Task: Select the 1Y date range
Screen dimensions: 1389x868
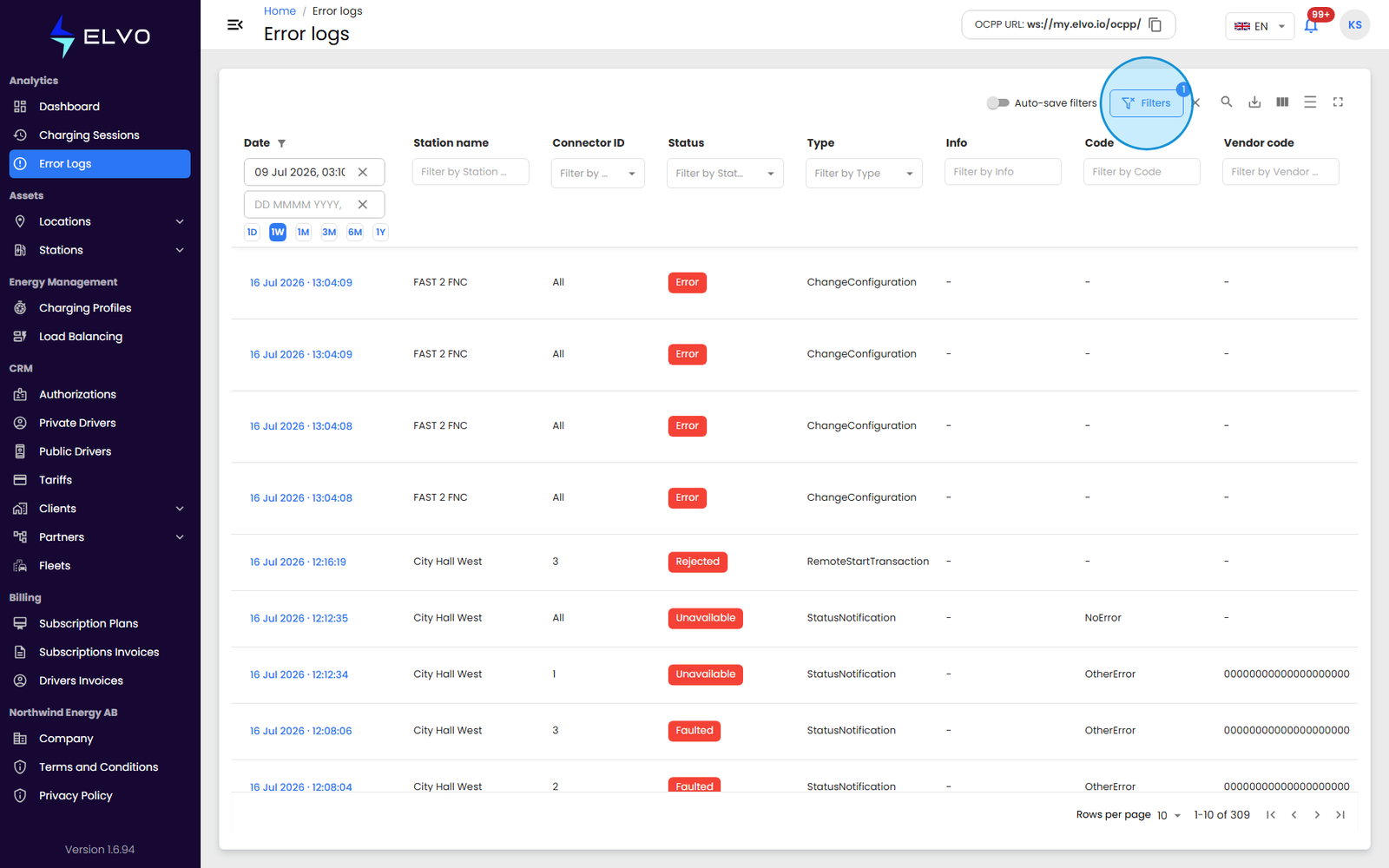Action: (x=380, y=232)
